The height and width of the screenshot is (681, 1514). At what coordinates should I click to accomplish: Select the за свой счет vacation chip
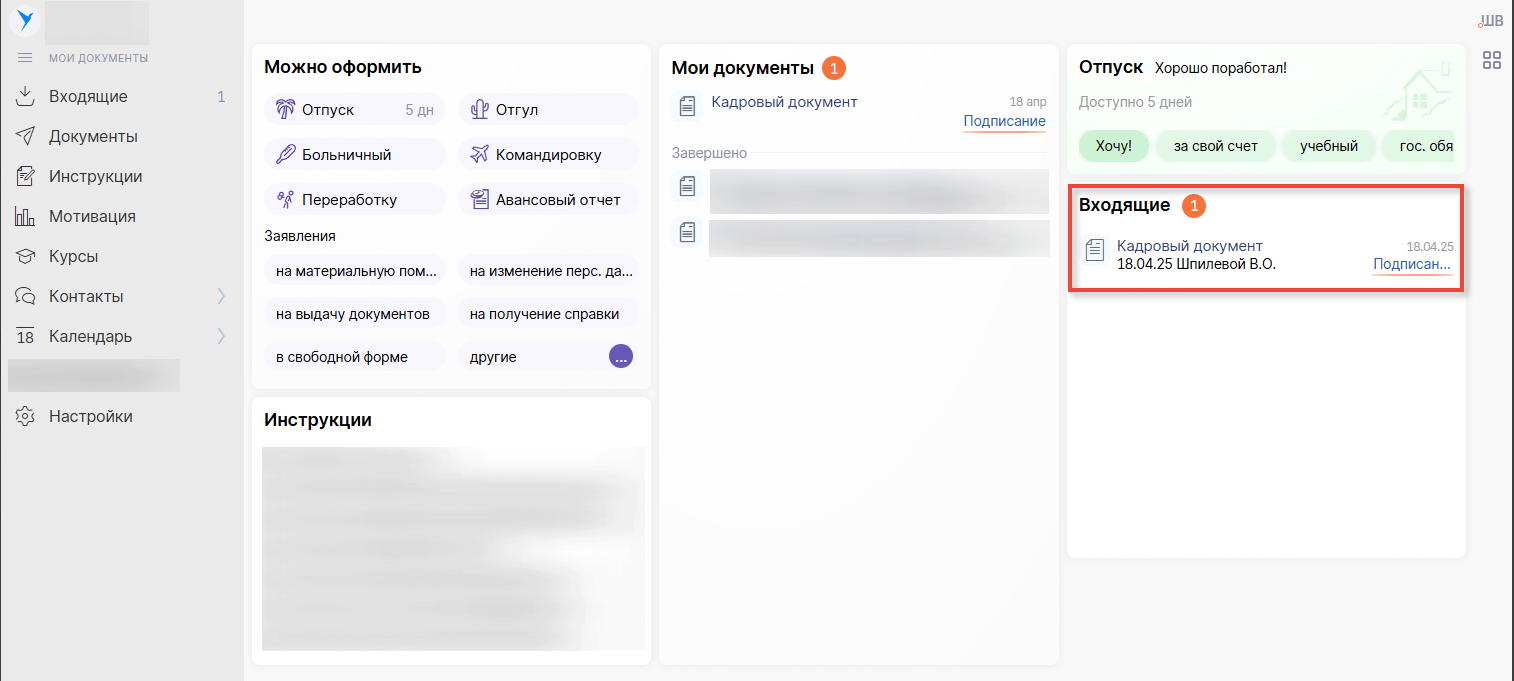click(1215, 146)
